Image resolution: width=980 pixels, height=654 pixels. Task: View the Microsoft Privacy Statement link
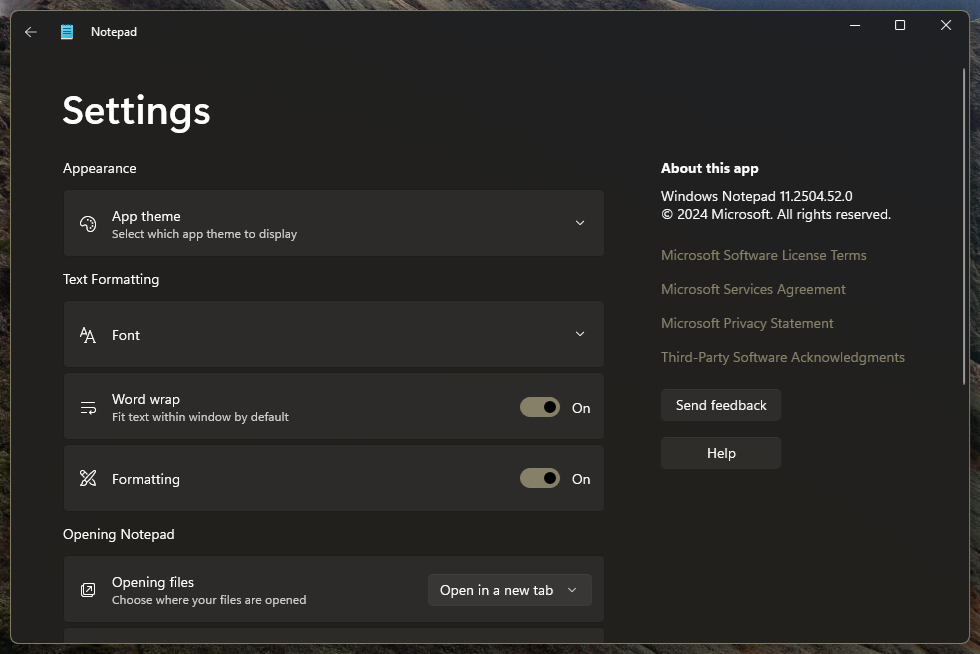[747, 323]
